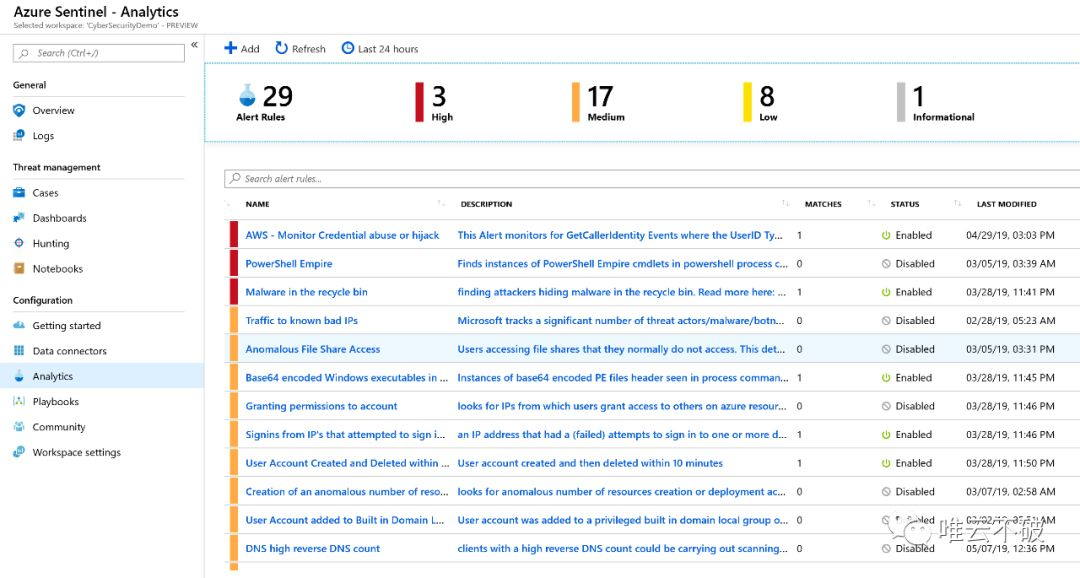Click the circular Refresh arrow icon
Screen dimensions: 1080x578
[281, 48]
